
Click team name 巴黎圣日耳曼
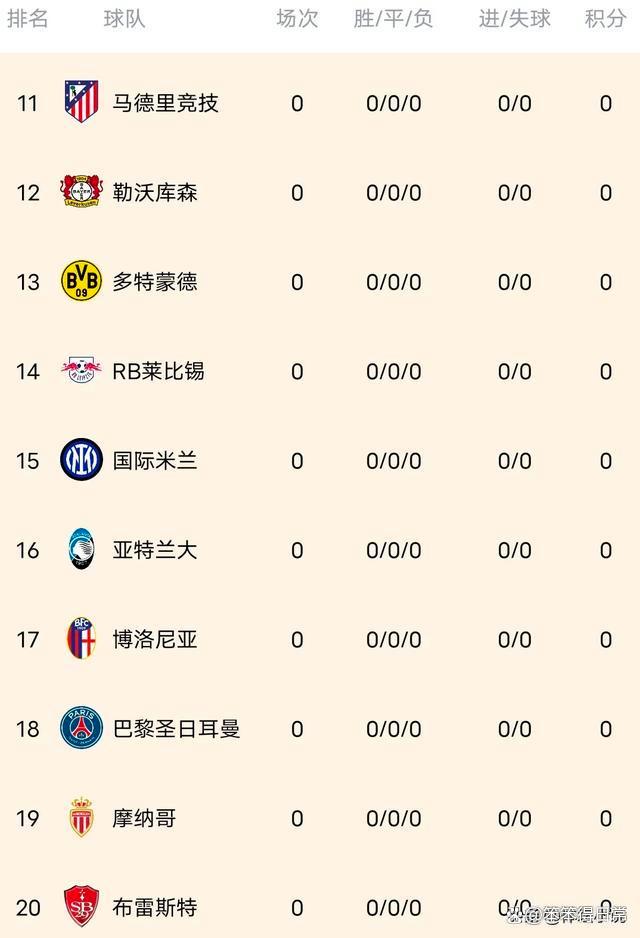point(176,729)
